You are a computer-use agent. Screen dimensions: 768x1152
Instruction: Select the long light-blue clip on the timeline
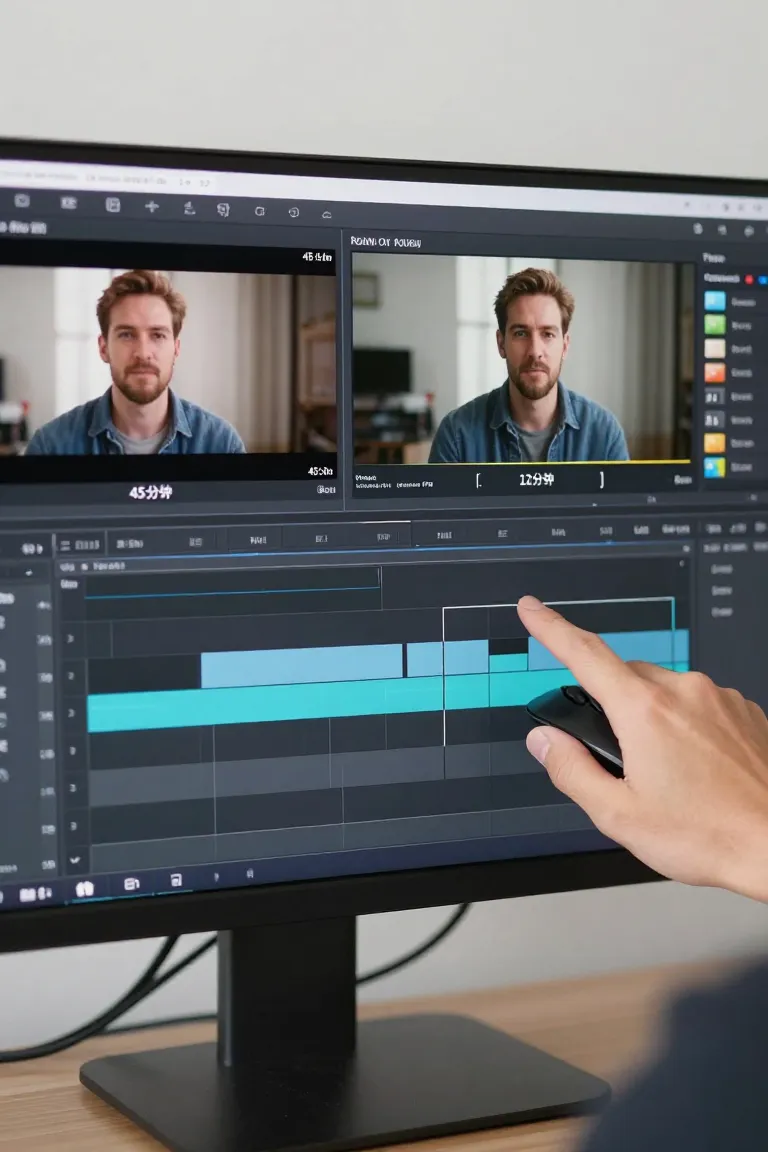pyautogui.click(x=301, y=666)
